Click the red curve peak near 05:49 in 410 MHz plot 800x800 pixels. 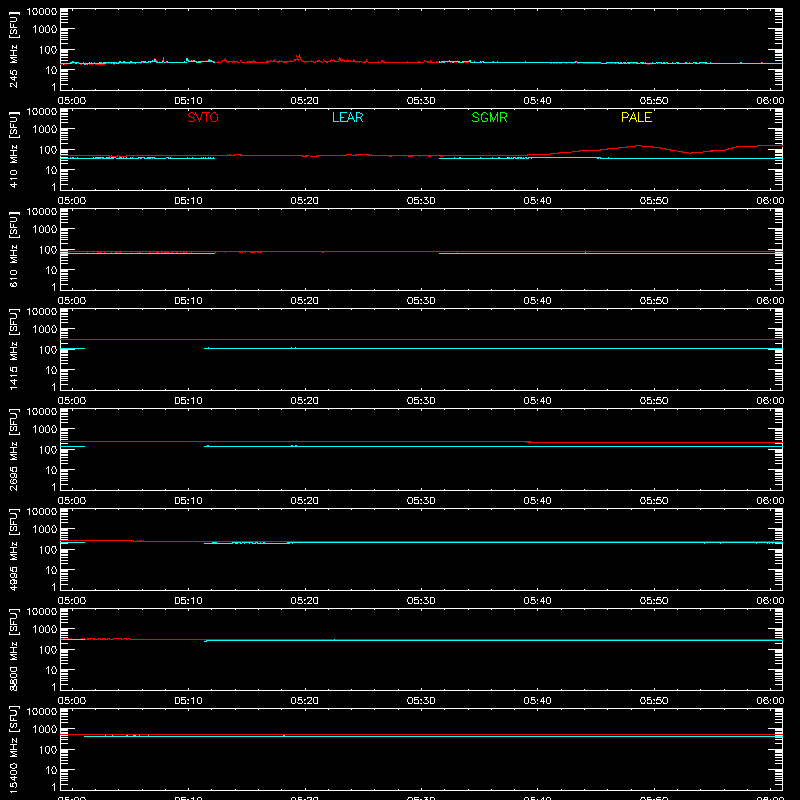pyautogui.click(x=638, y=146)
